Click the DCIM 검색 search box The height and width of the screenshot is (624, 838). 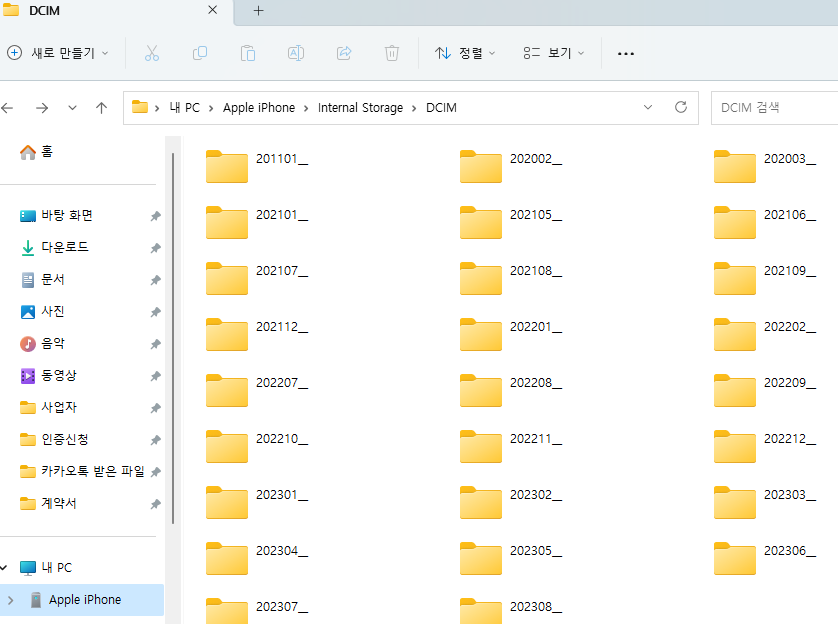point(774,107)
